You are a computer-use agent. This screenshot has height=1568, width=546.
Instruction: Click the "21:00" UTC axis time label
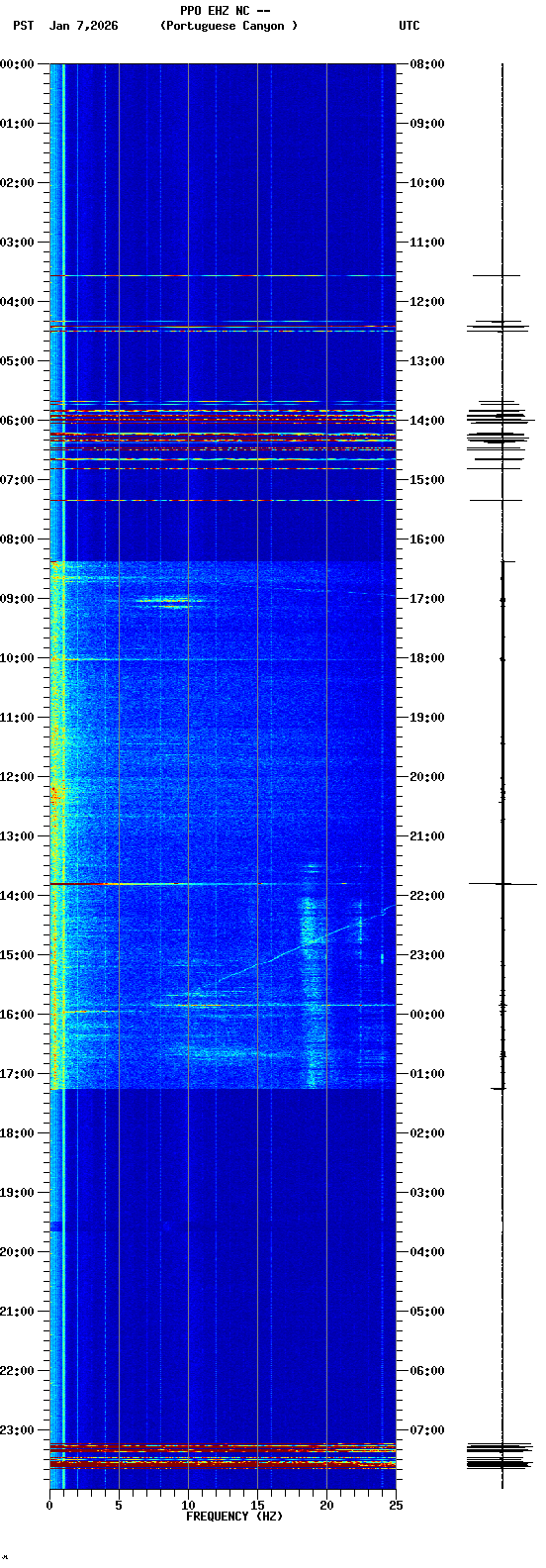(427, 836)
